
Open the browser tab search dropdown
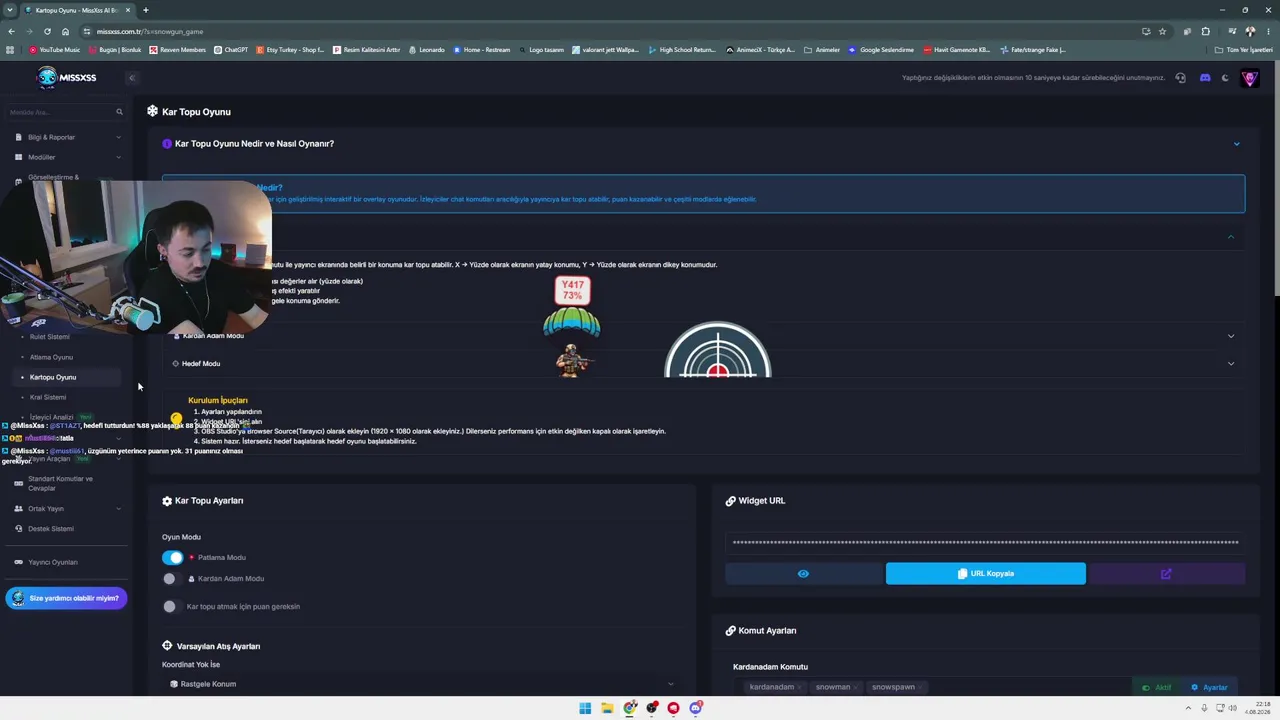[x=10, y=10]
